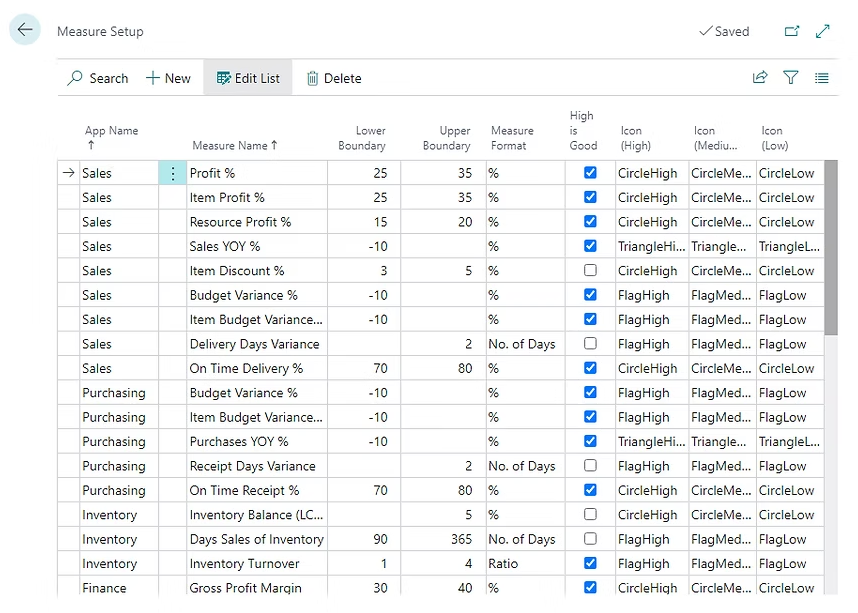Click the back arrow button
The width and height of the screenshot is (858, 613).
coord(25,30)
